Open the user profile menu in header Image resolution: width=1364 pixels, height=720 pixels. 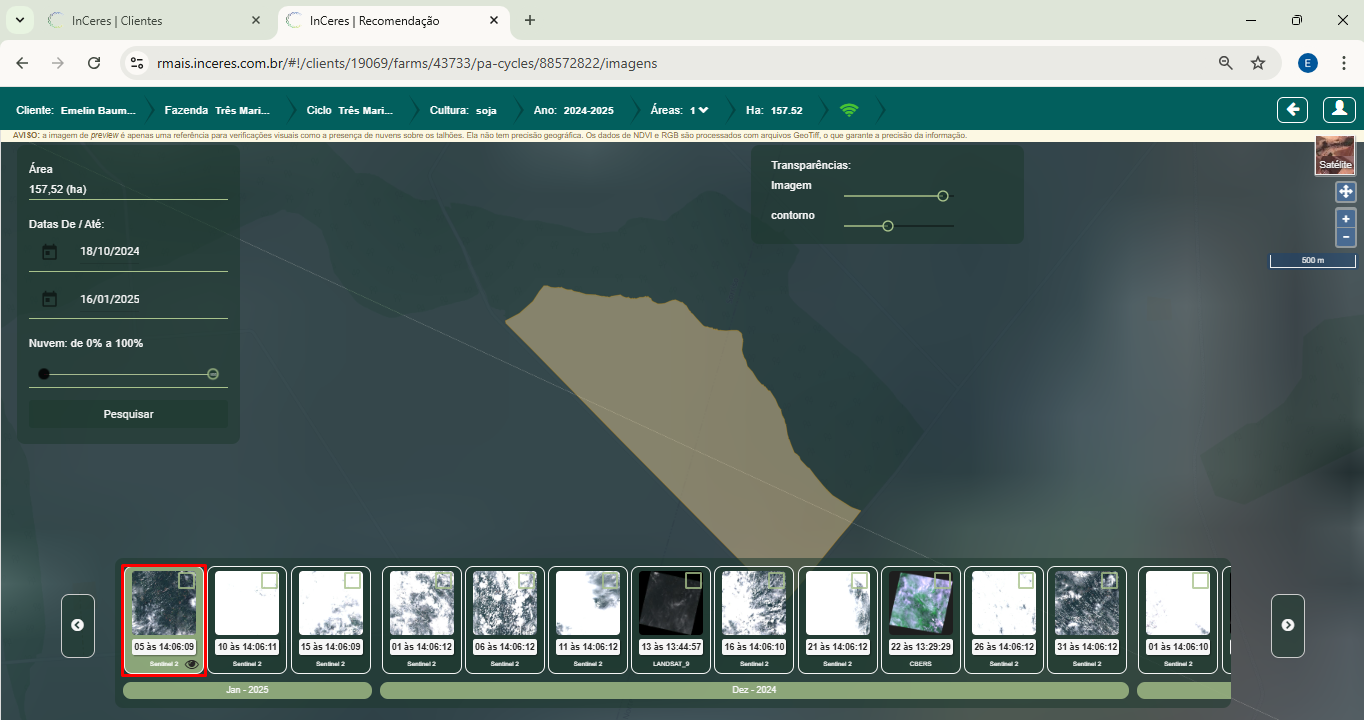tap(1339, 110)
